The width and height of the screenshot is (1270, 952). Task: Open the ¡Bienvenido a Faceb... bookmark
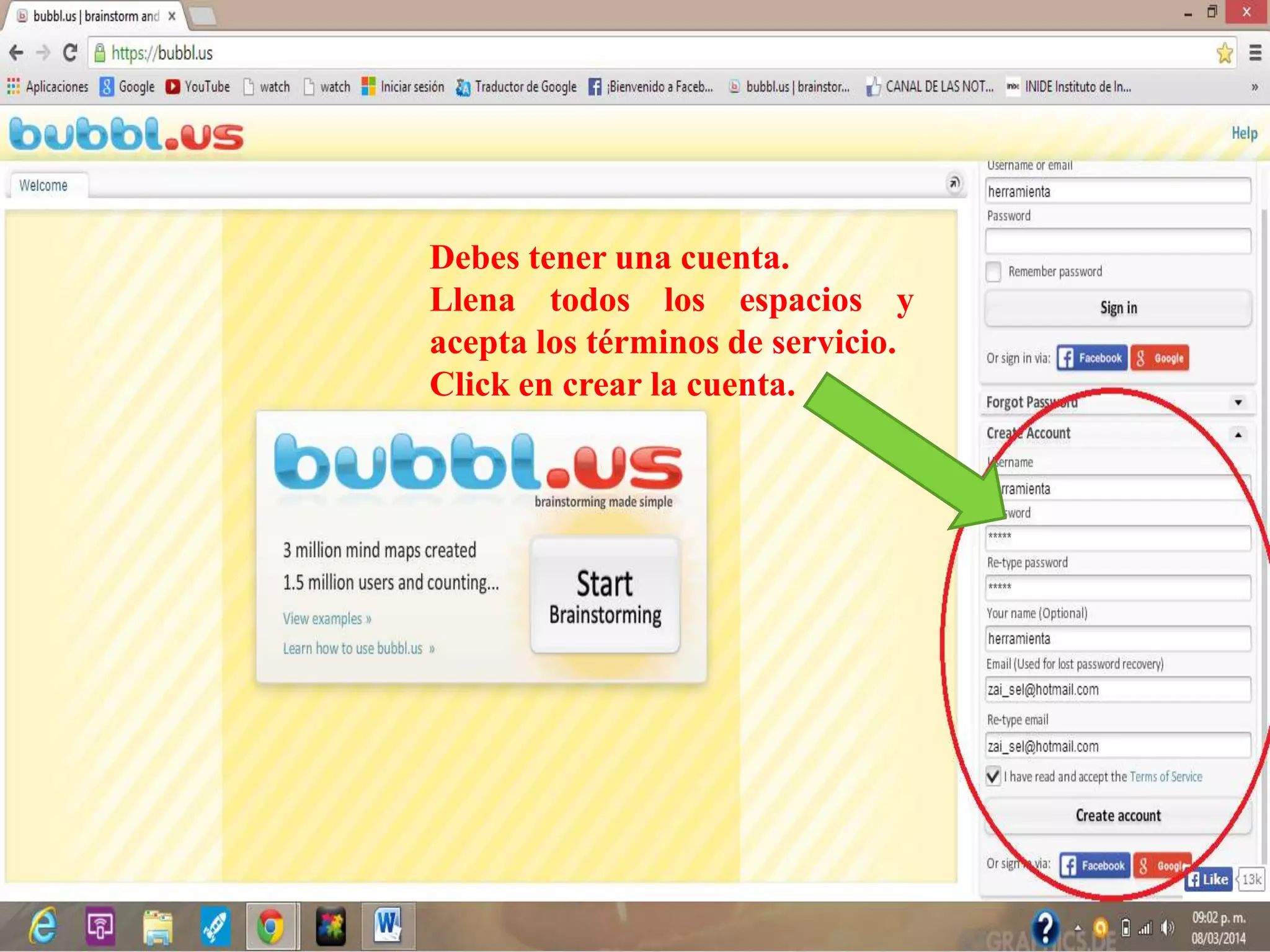651,87
